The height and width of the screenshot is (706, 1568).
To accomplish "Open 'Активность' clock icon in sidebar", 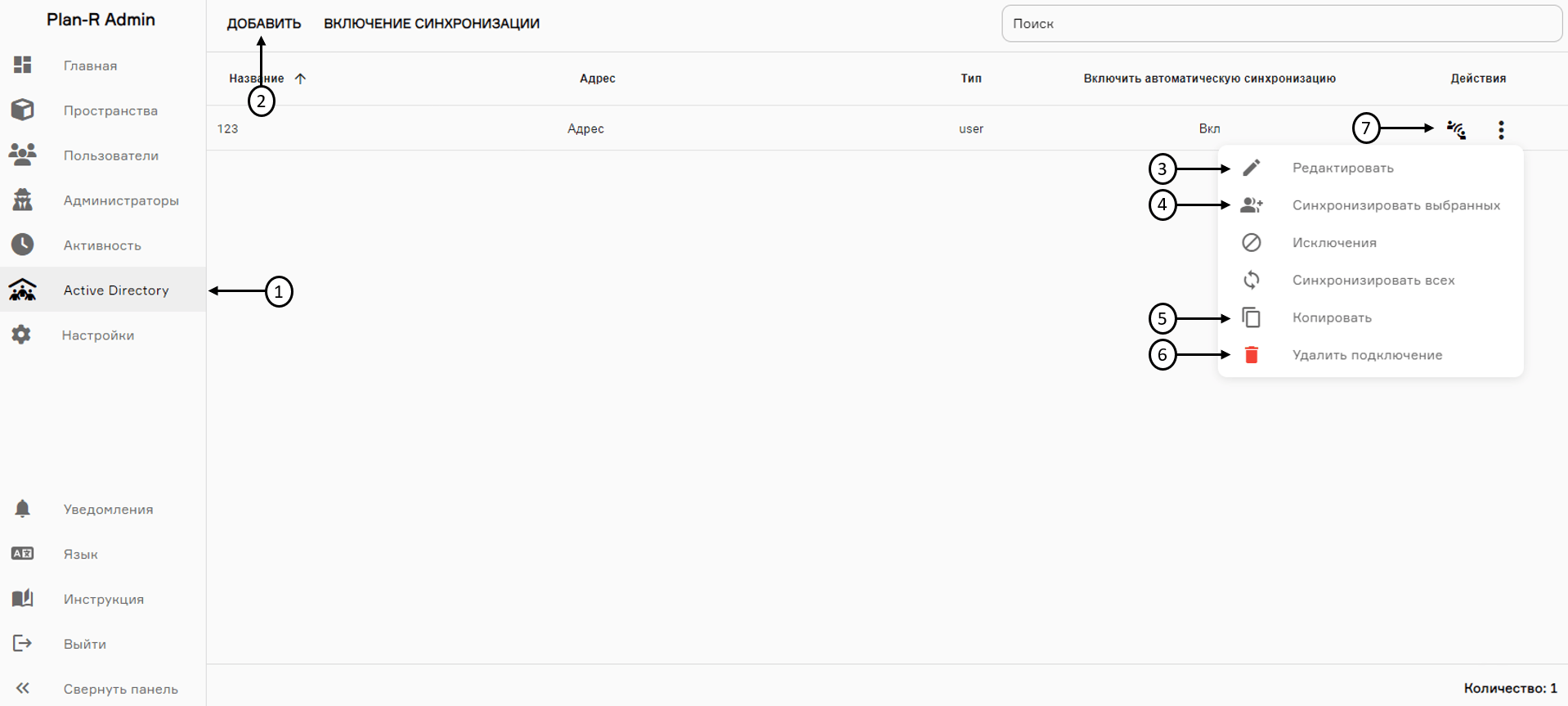I will (23, 245).
